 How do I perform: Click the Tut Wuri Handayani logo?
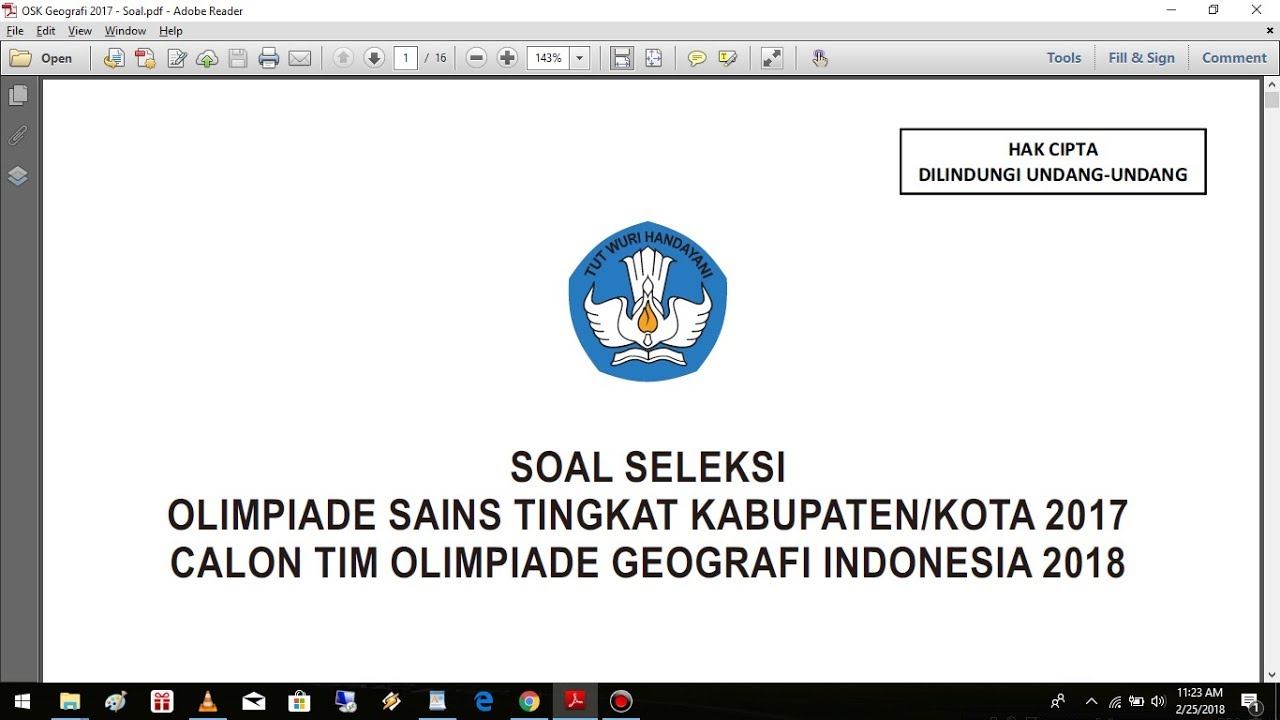(x=648, y=301)
